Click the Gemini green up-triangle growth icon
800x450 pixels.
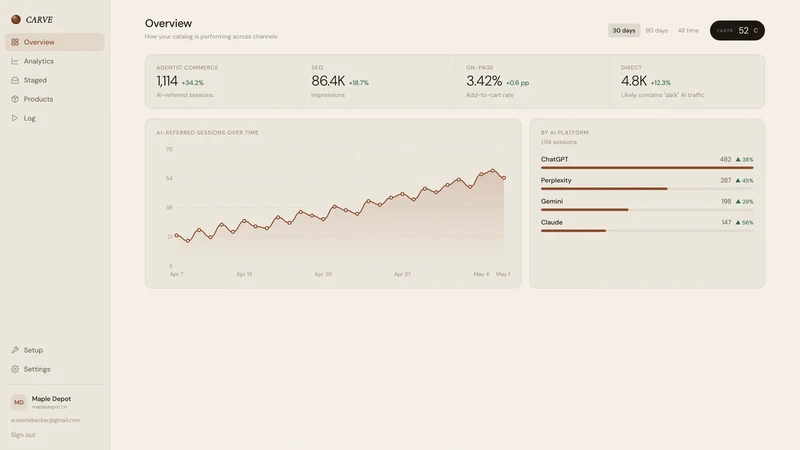click(x=738, y=202)
